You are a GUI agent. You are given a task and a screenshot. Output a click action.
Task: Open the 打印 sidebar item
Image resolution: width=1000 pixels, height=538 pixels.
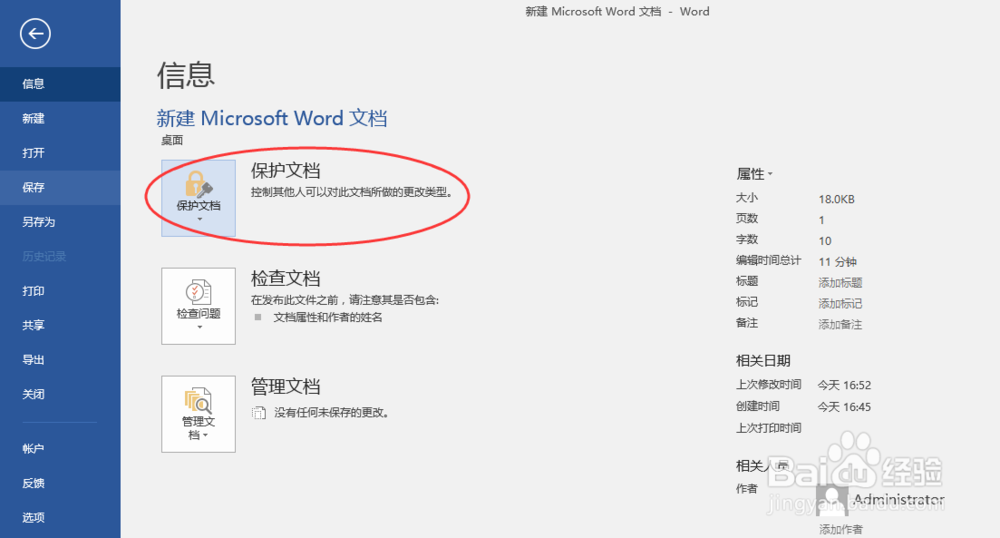tap(60, 291)
